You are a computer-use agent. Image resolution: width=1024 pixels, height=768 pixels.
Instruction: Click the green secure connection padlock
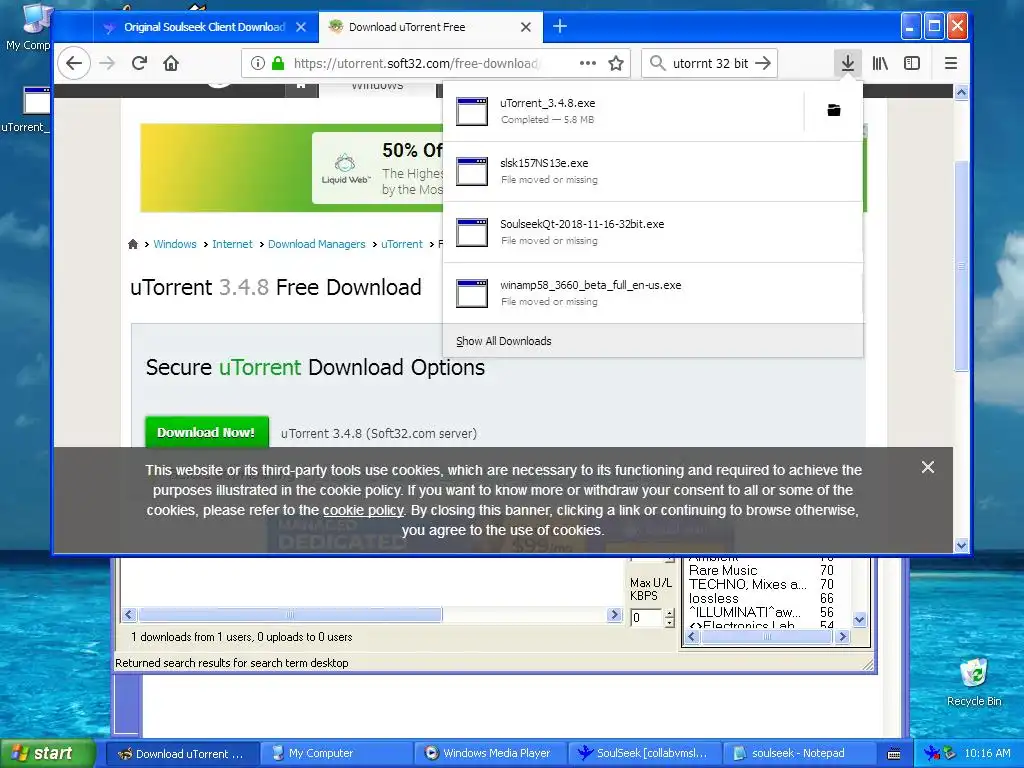pos(278,63)
